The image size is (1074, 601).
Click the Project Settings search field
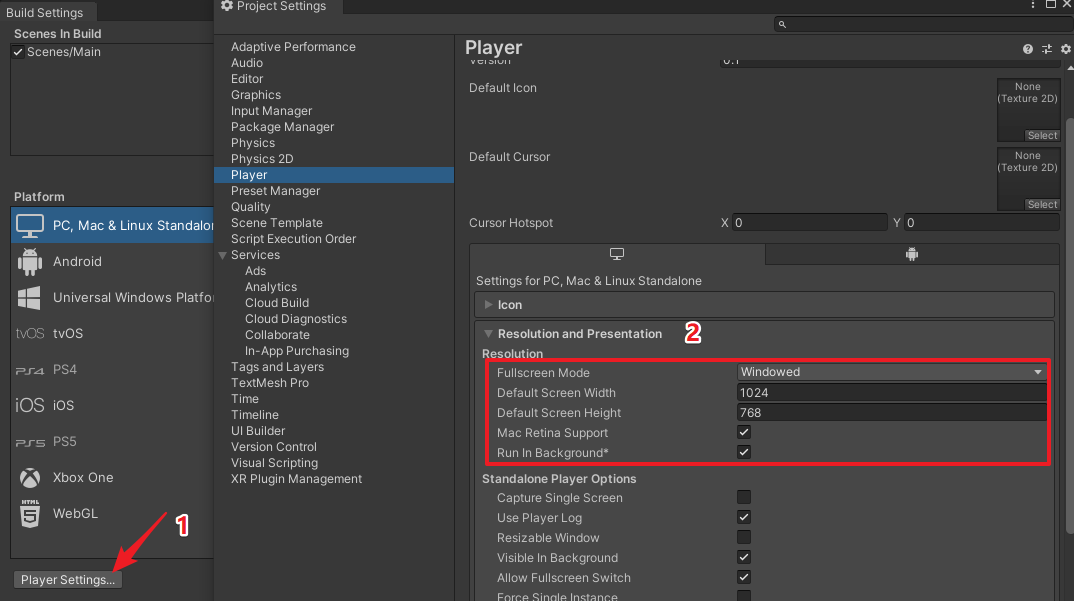click(923, 24)
